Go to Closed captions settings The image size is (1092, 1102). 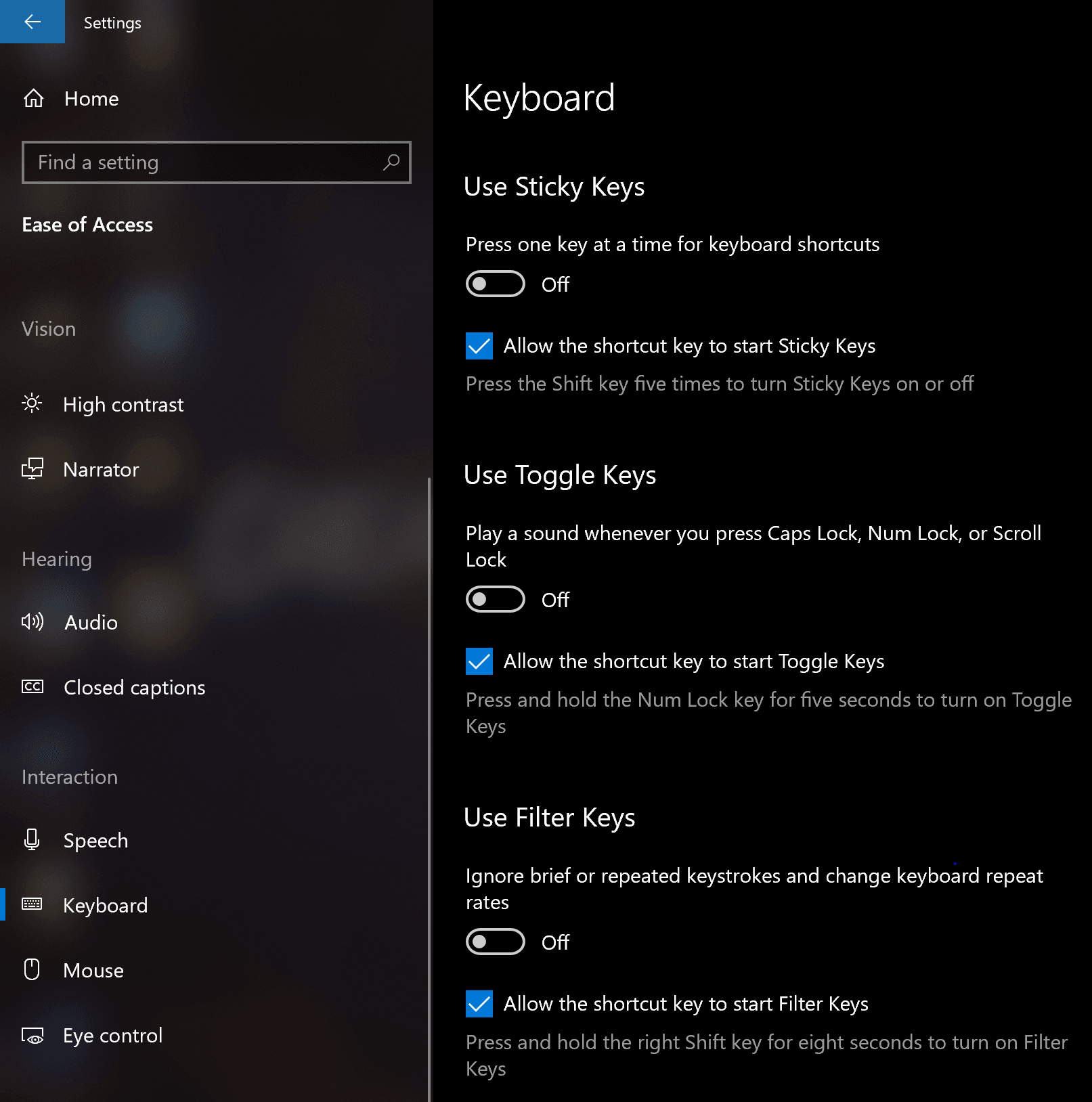[x=134, y=688]
